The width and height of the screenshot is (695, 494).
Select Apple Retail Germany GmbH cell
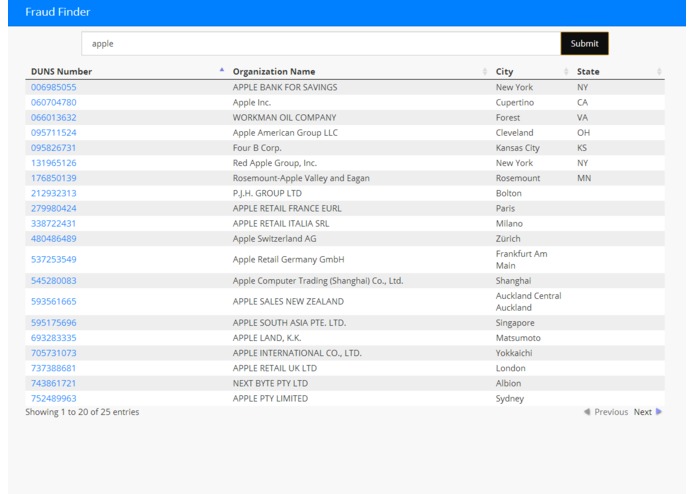[x=289, y=259]
